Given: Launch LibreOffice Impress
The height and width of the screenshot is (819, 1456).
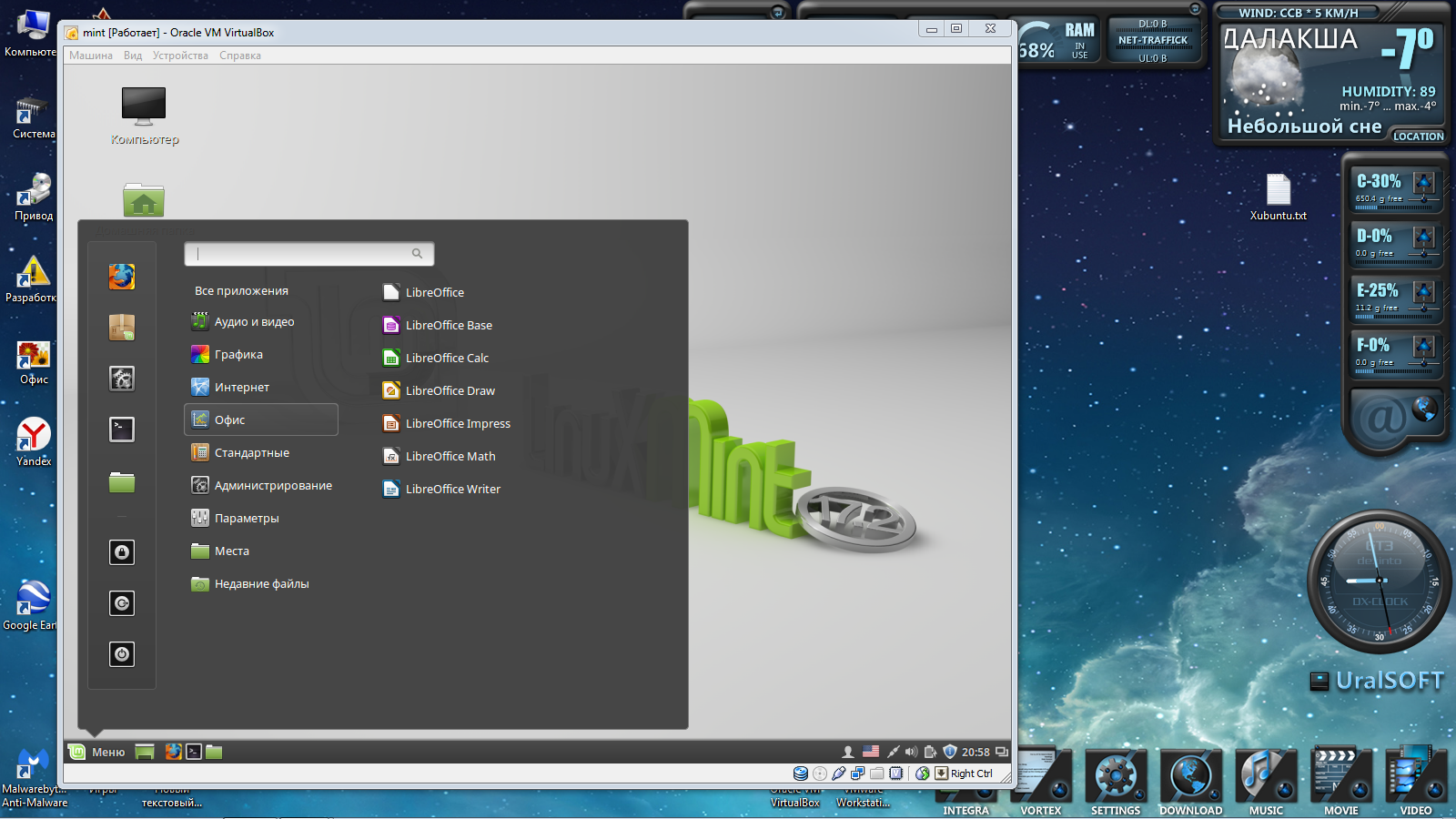Looking at the screenshot, I should pos(447,423).
